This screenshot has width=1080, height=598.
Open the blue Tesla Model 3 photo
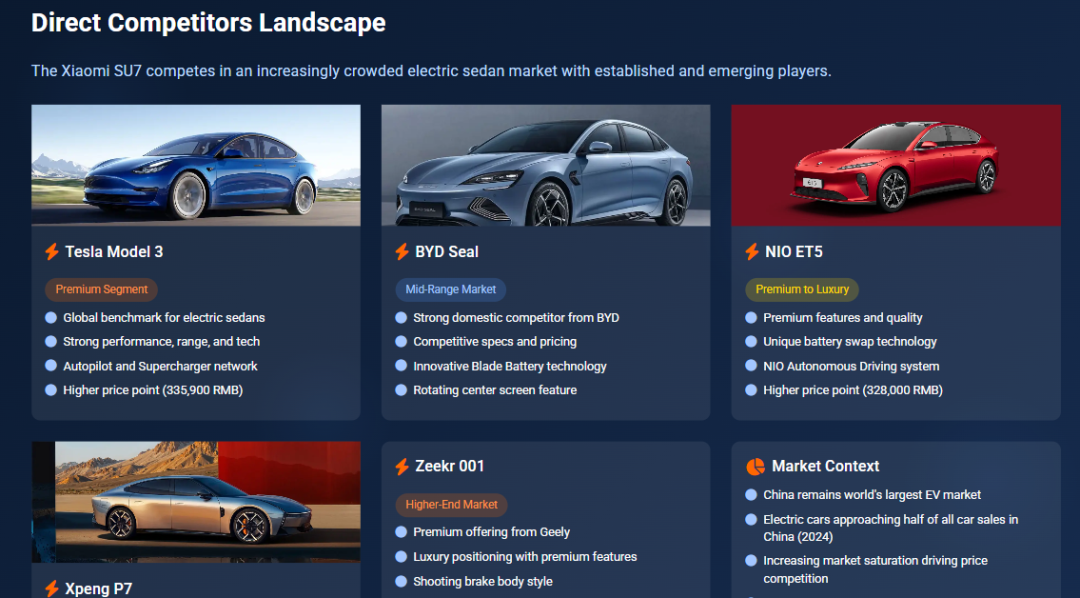click(x=196, y=165)
